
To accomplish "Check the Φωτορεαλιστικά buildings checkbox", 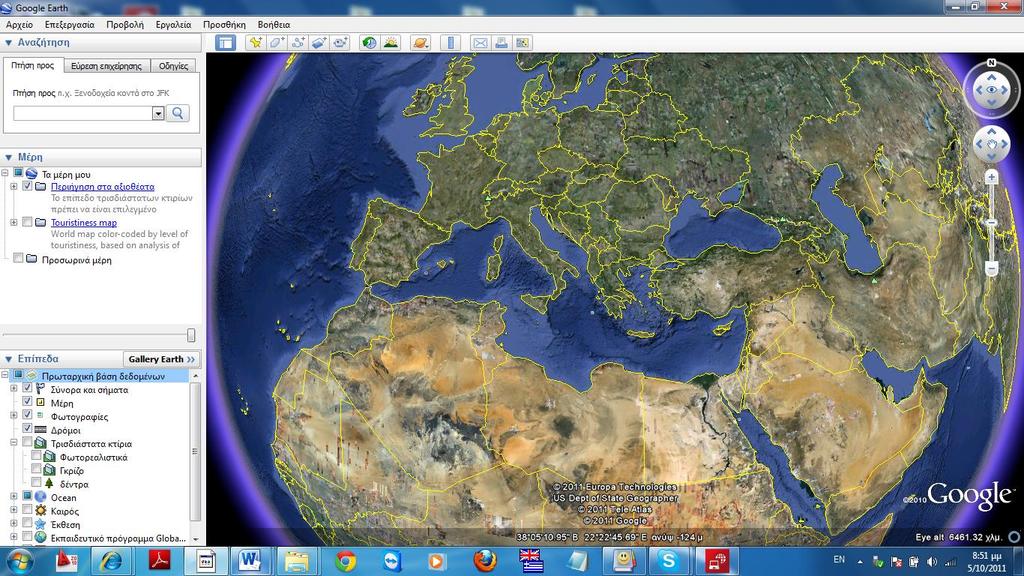I will coord(36,456).
